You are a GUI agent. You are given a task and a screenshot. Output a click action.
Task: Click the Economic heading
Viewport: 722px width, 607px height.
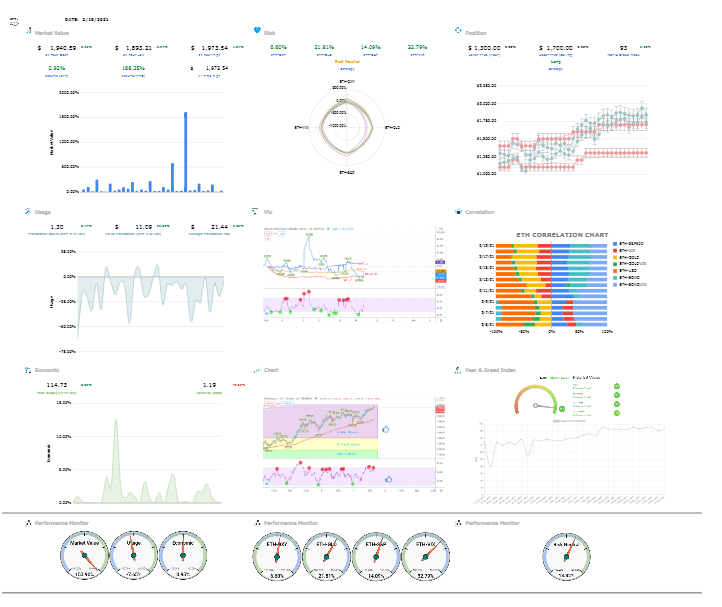click(47, 370)
